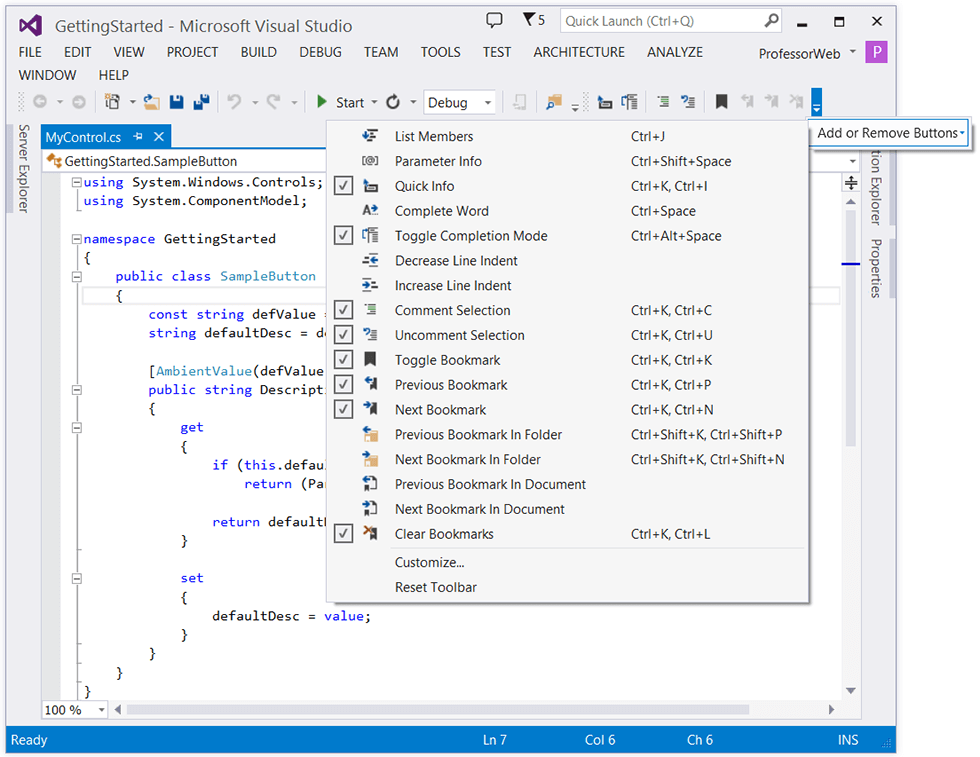
Task: Click the search magnifier in Quick Launch
Action: click(x=771, y=21)
